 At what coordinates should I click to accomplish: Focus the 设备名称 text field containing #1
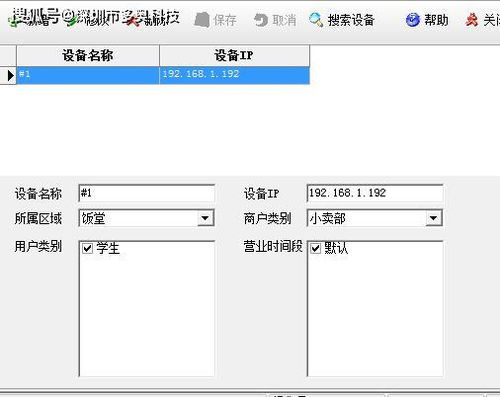[147, 193]
